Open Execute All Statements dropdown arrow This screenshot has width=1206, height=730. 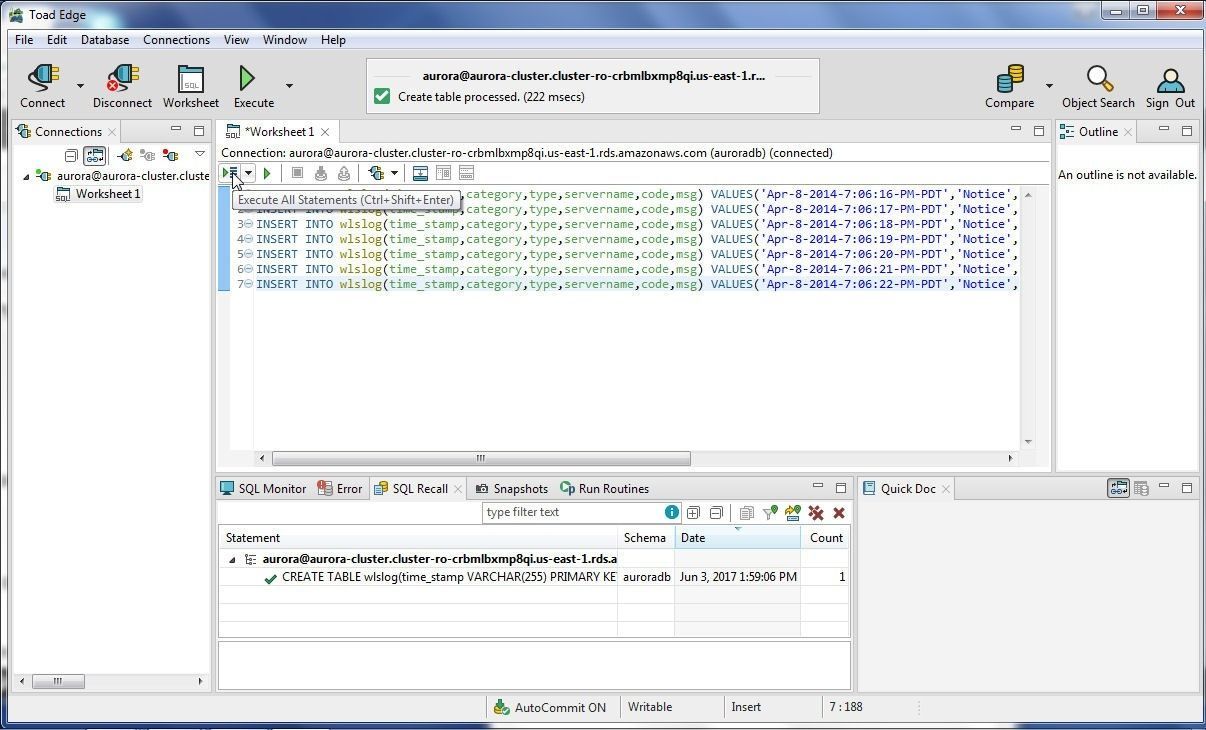click(x=248, y=173)
